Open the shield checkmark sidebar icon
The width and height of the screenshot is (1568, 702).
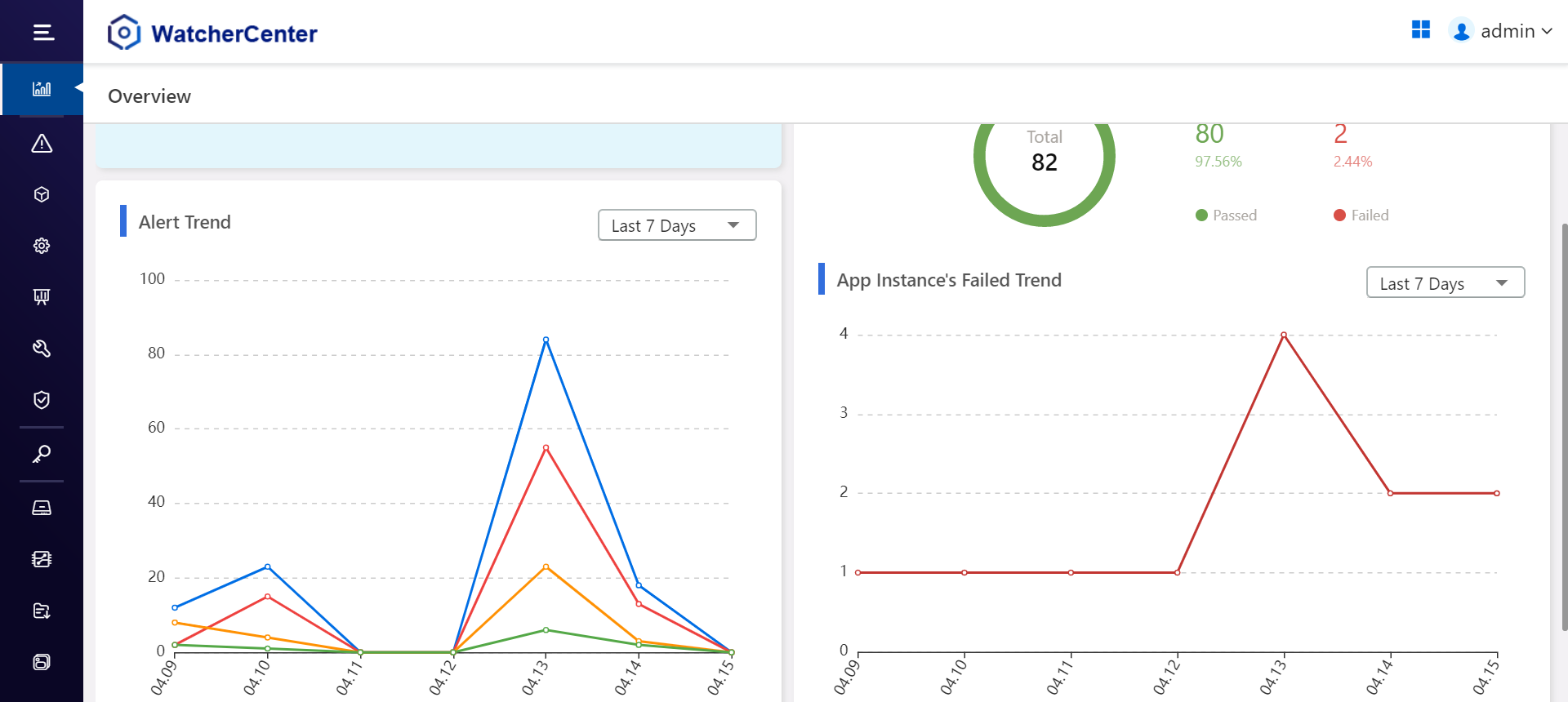coord(42,399)
